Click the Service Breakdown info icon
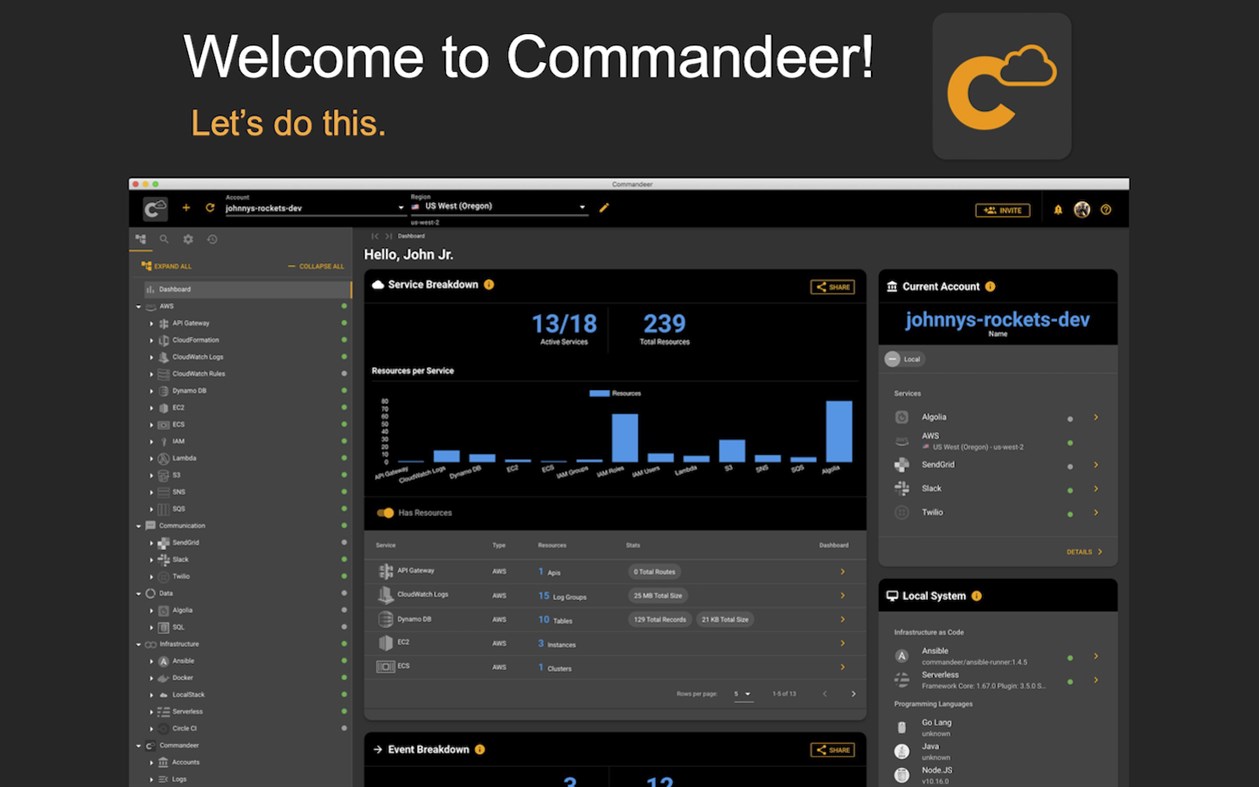 coord(489,285)
